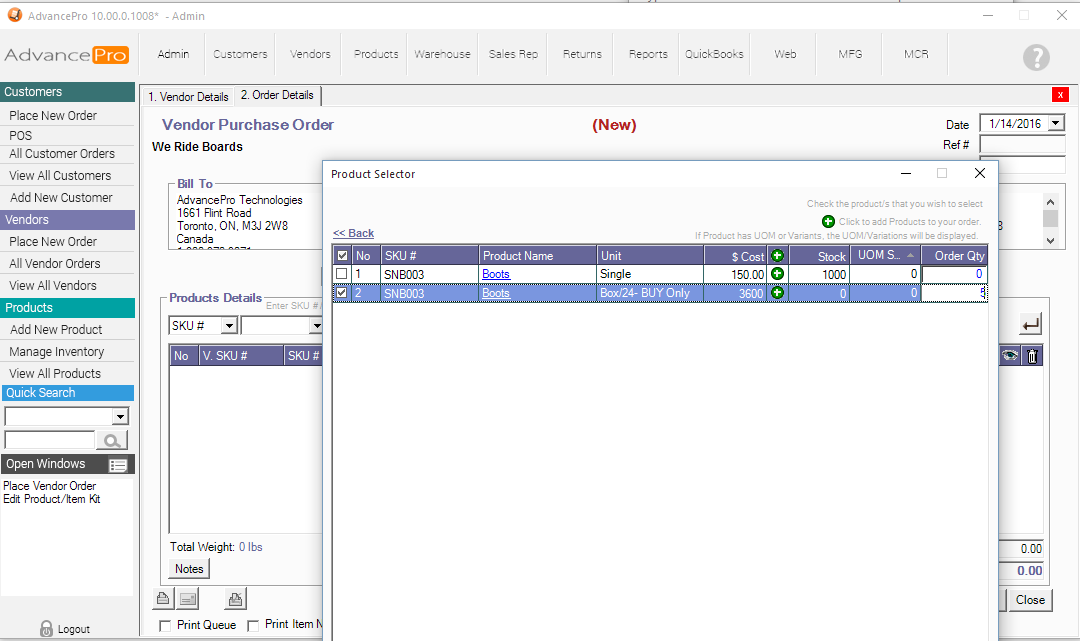Open the help question mark icon
This screenshot has width=1080, height=641.
point(1036,57)
